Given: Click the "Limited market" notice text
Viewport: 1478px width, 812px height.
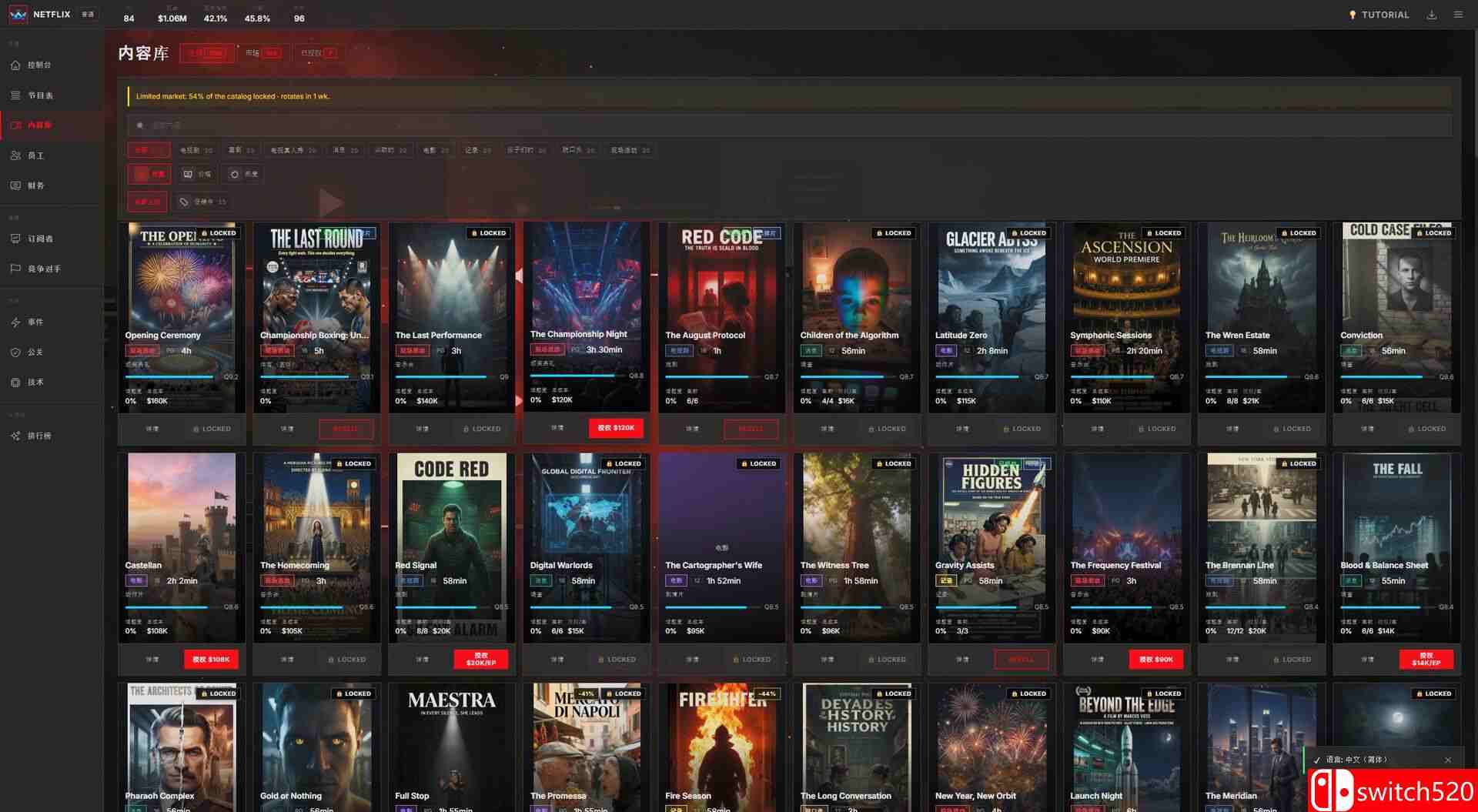Looking at the screenshot, I should click(x=232, y=97).
